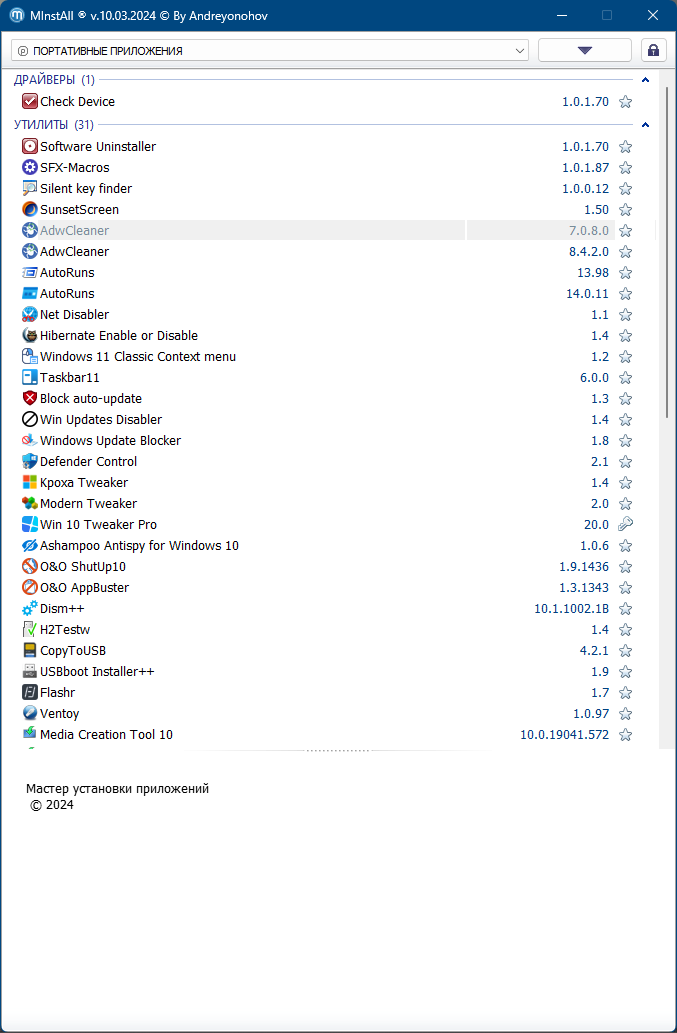Select Hibernate Enable or Disable entry

118,335
